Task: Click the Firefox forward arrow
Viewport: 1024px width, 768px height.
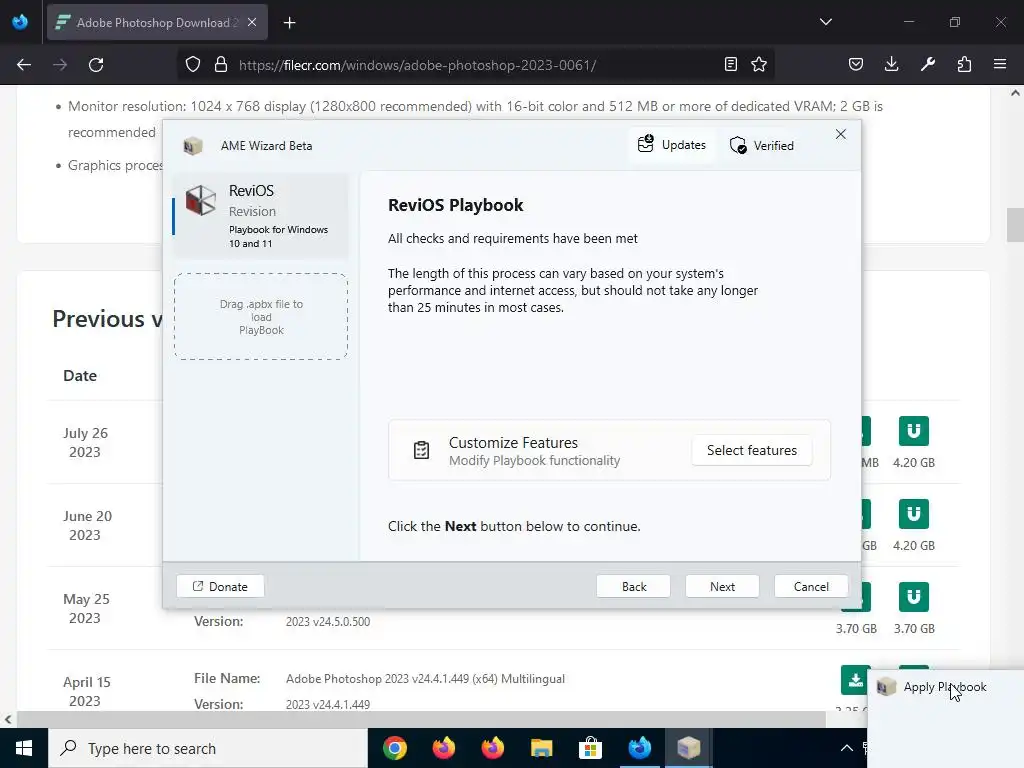Action: tap(60, 65)
